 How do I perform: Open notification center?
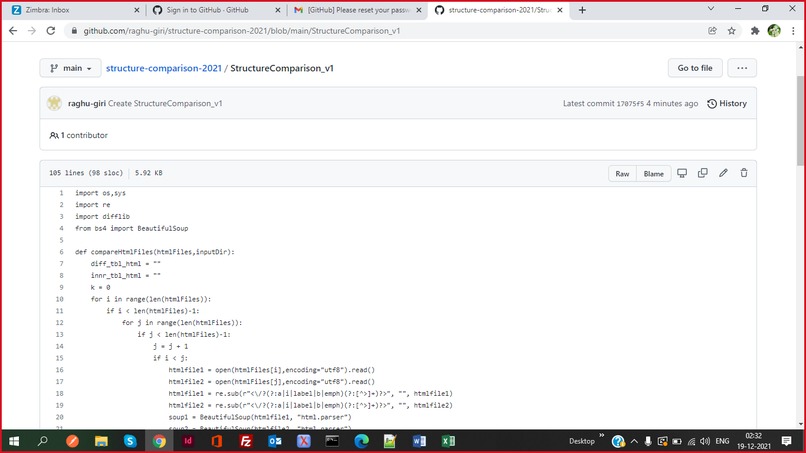point(786,441)
